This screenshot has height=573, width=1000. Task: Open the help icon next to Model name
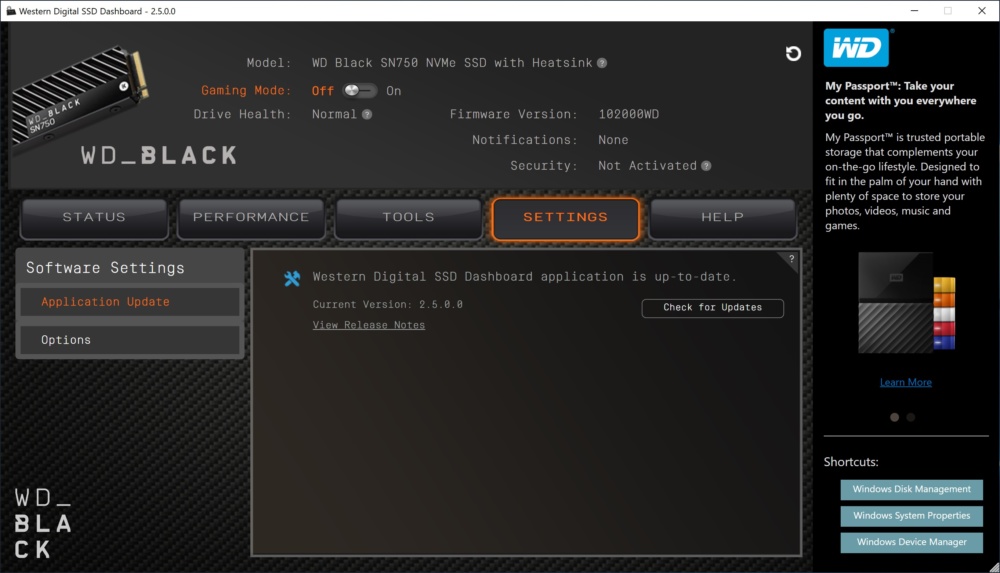click(602, 63)
